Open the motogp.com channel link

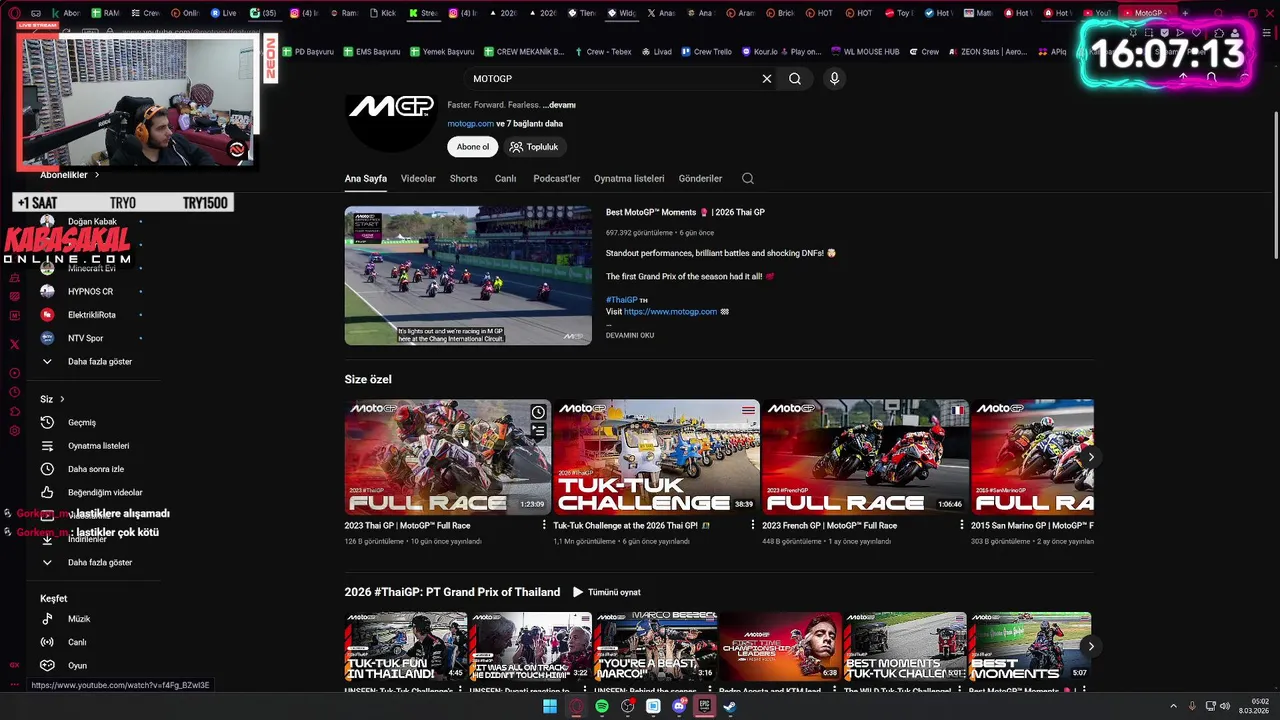pos(470,124)
